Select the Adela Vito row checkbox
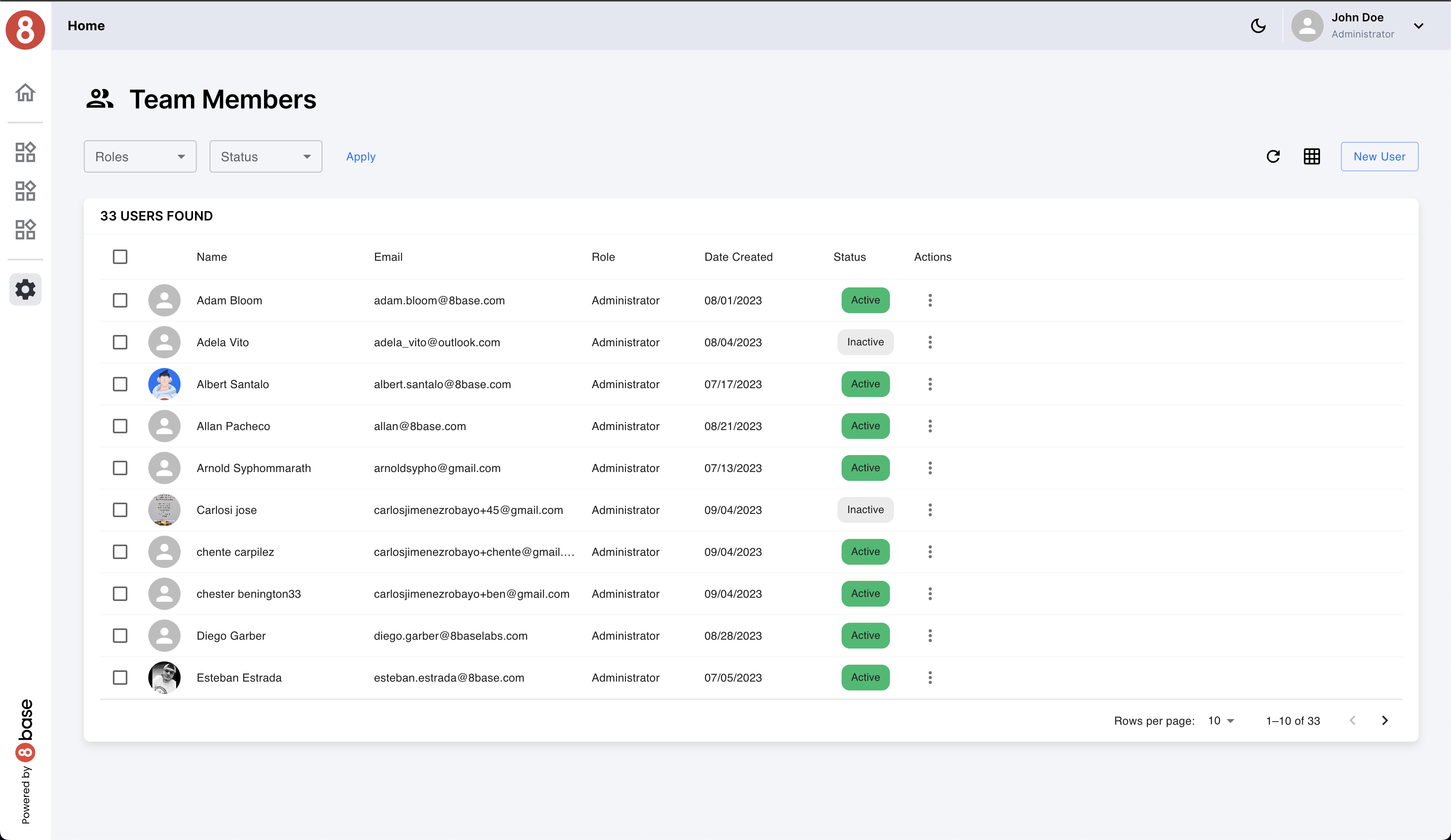The image size is (1451, 840). pos(120,342)
